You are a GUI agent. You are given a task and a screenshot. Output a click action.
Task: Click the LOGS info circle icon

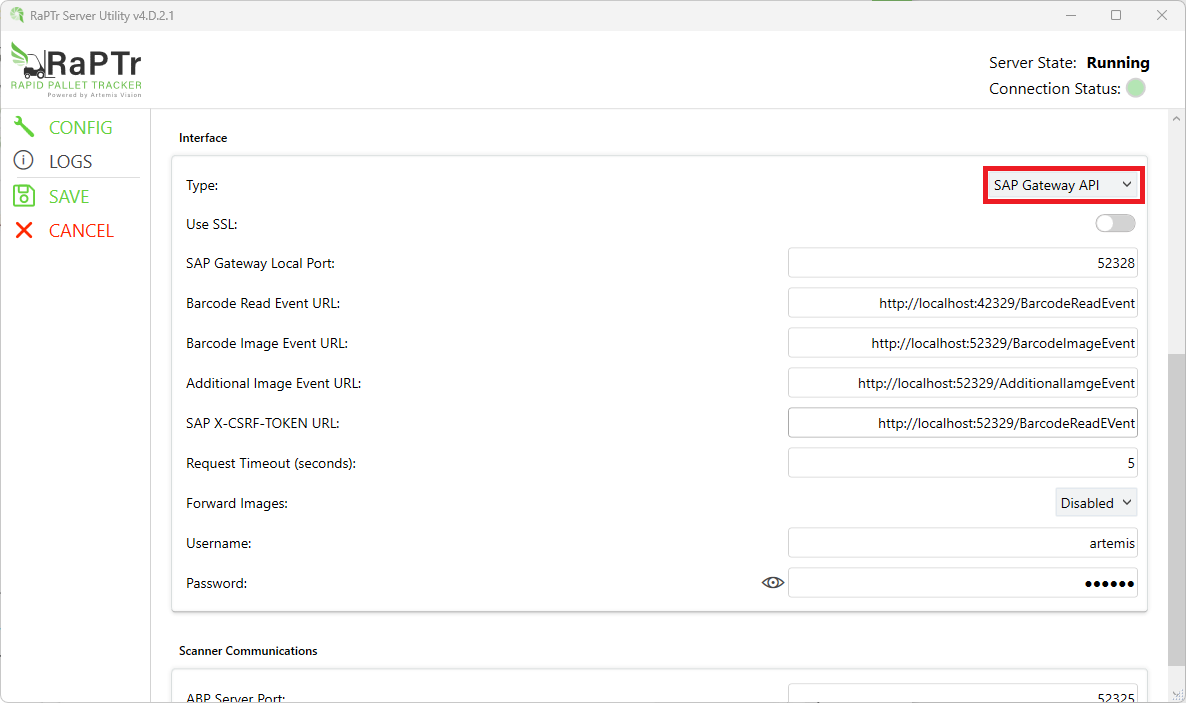[24, 161]
